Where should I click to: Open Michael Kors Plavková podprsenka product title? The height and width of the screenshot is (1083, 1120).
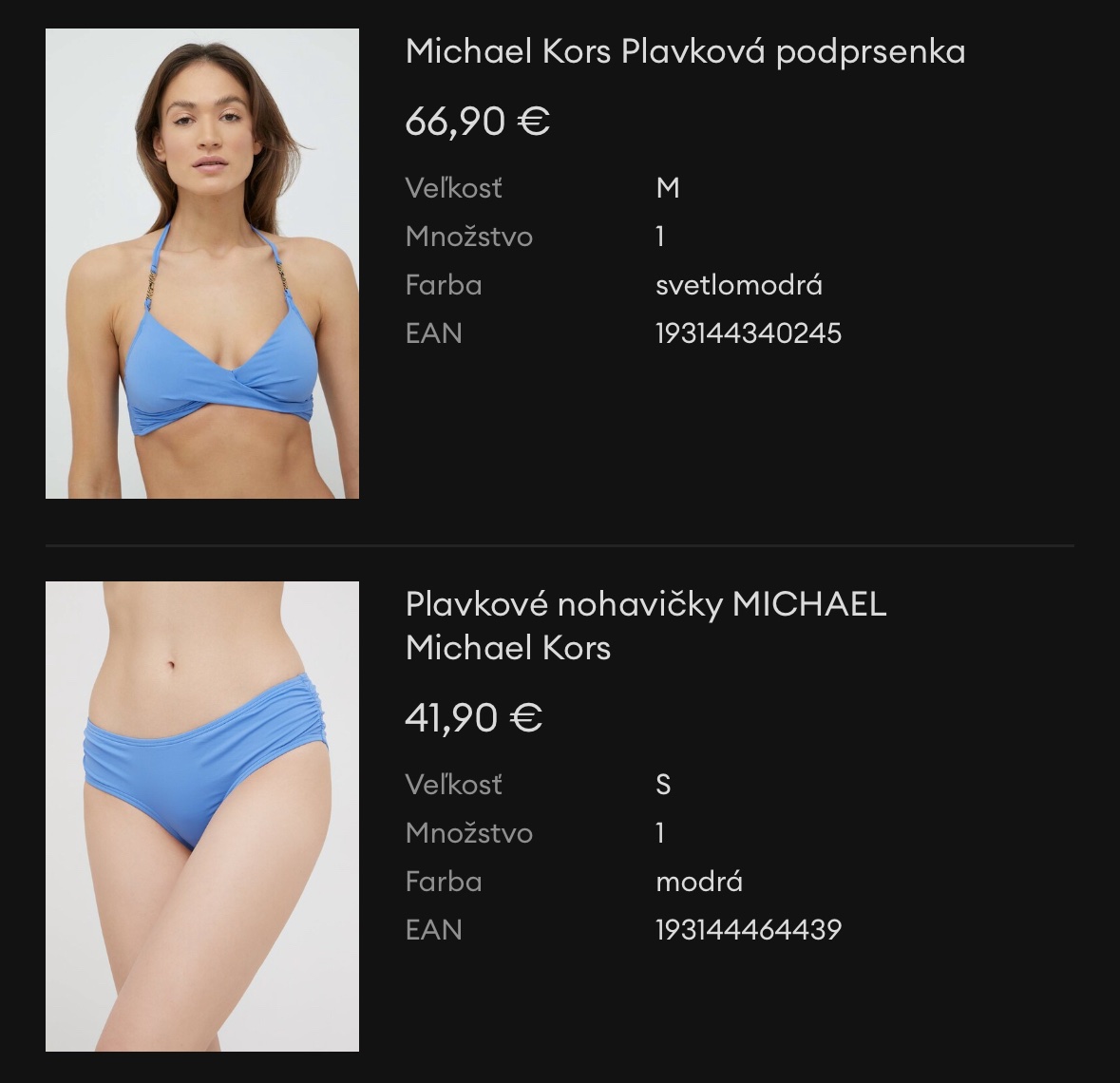pyautogui.click(x=685, y=52)
